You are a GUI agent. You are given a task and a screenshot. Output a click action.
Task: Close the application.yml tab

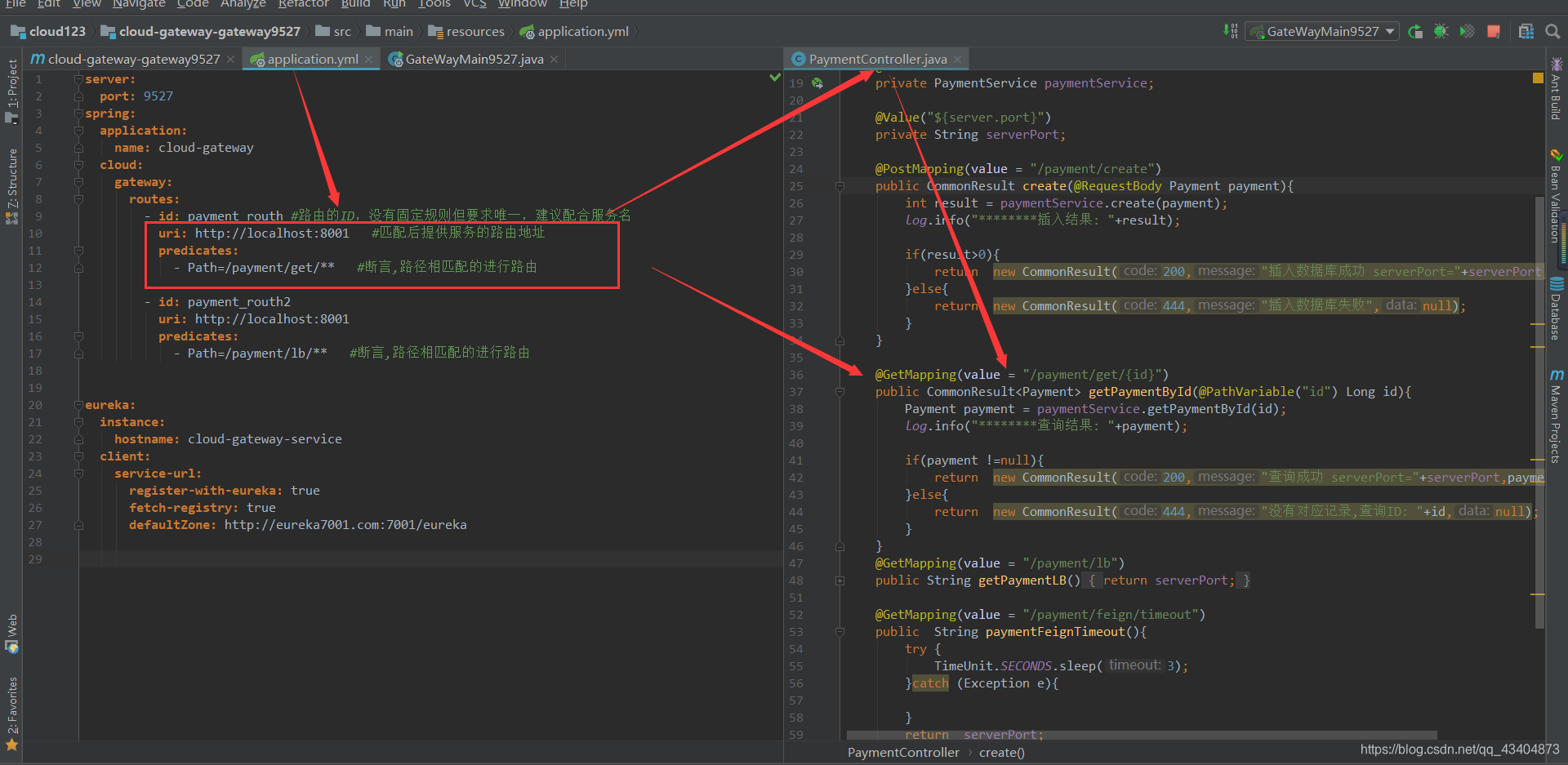point(368,59)
